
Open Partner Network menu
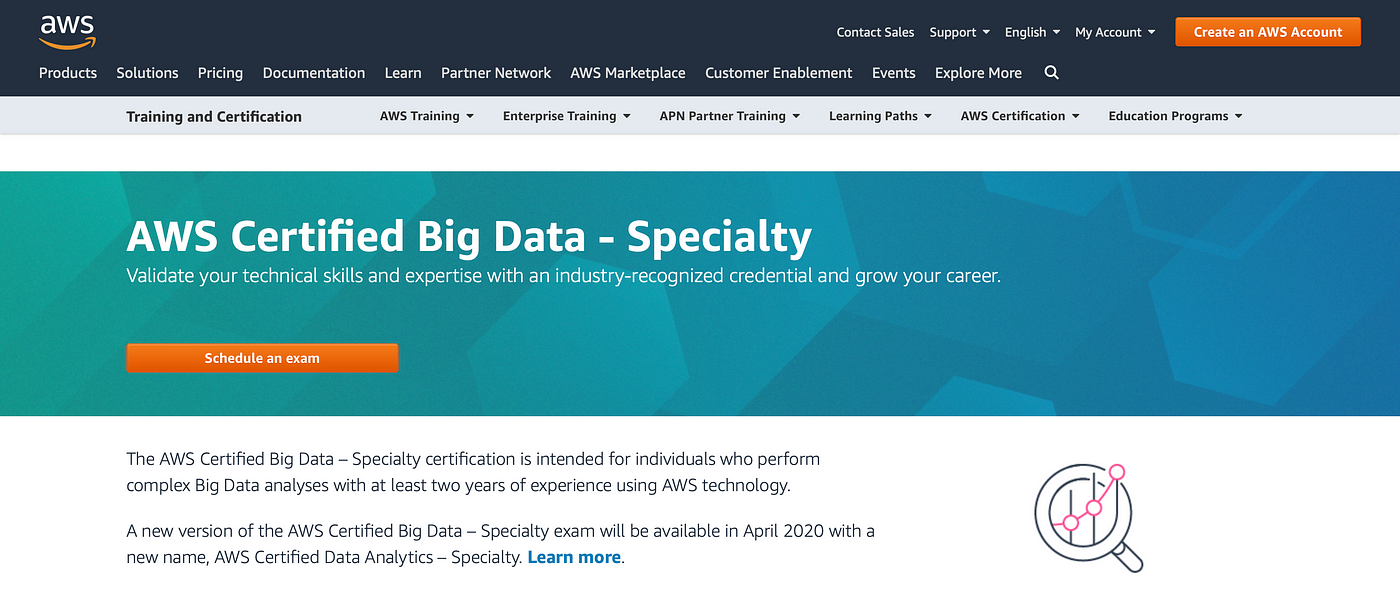496,73
